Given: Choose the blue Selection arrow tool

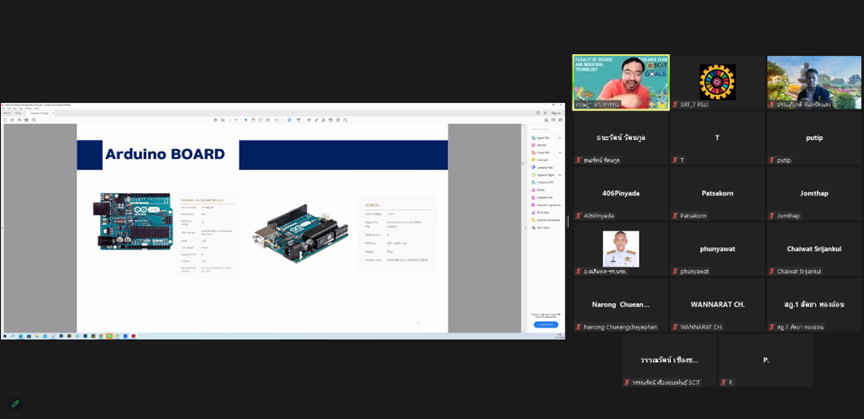Looking at the screenshot, I should 246,120.
